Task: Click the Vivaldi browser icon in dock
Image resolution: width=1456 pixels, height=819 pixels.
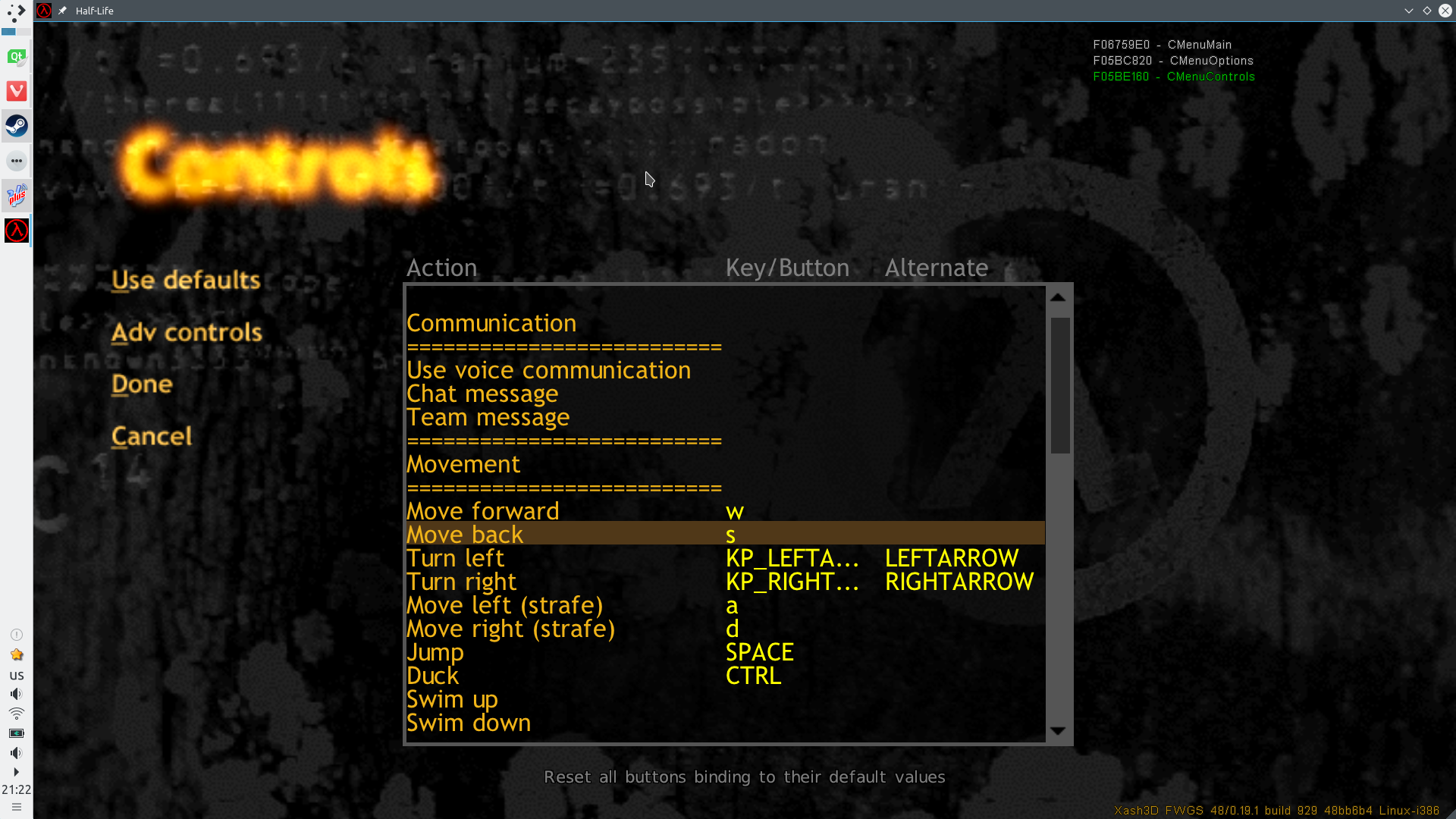Action: [x=16, y=90]
